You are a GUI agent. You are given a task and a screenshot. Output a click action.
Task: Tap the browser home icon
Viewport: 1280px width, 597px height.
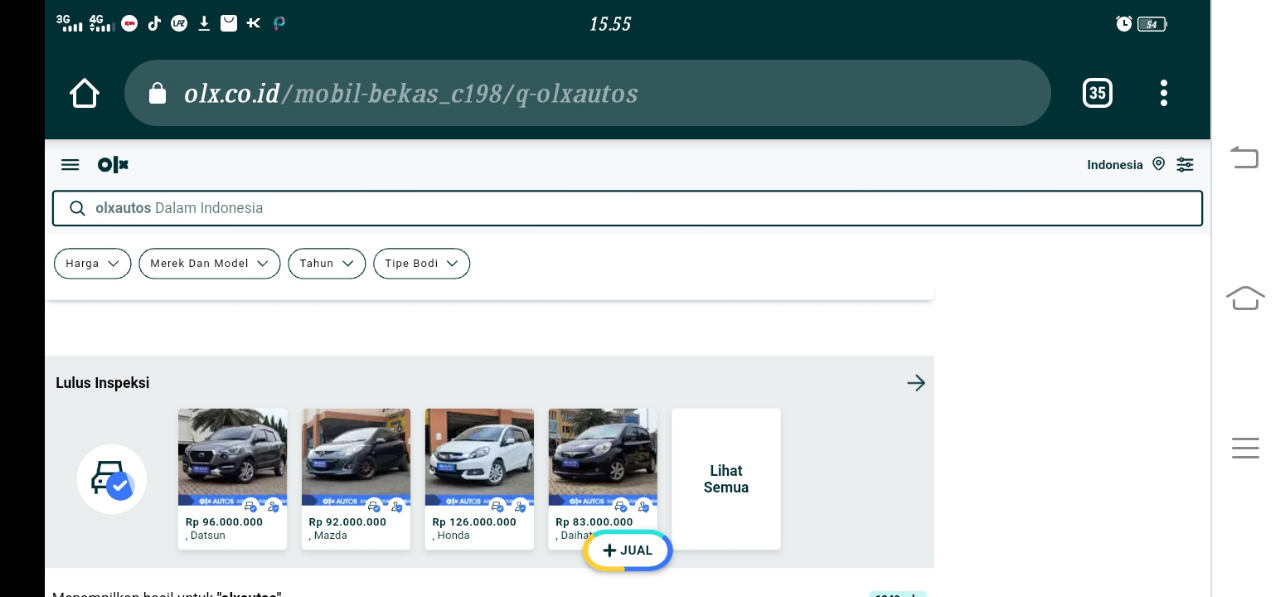coord(85,93)
